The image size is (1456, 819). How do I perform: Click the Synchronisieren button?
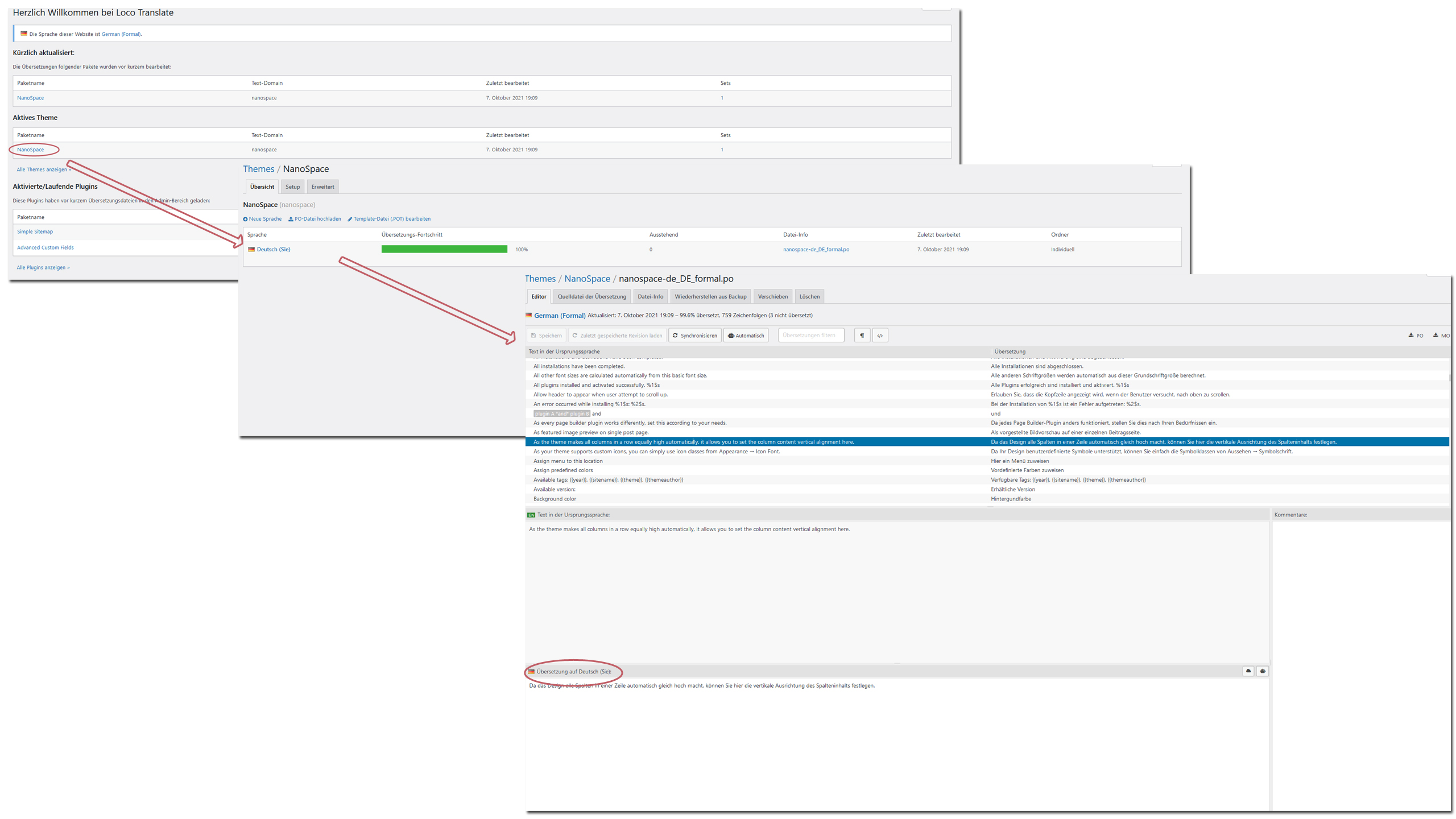(x=695, y=335)
